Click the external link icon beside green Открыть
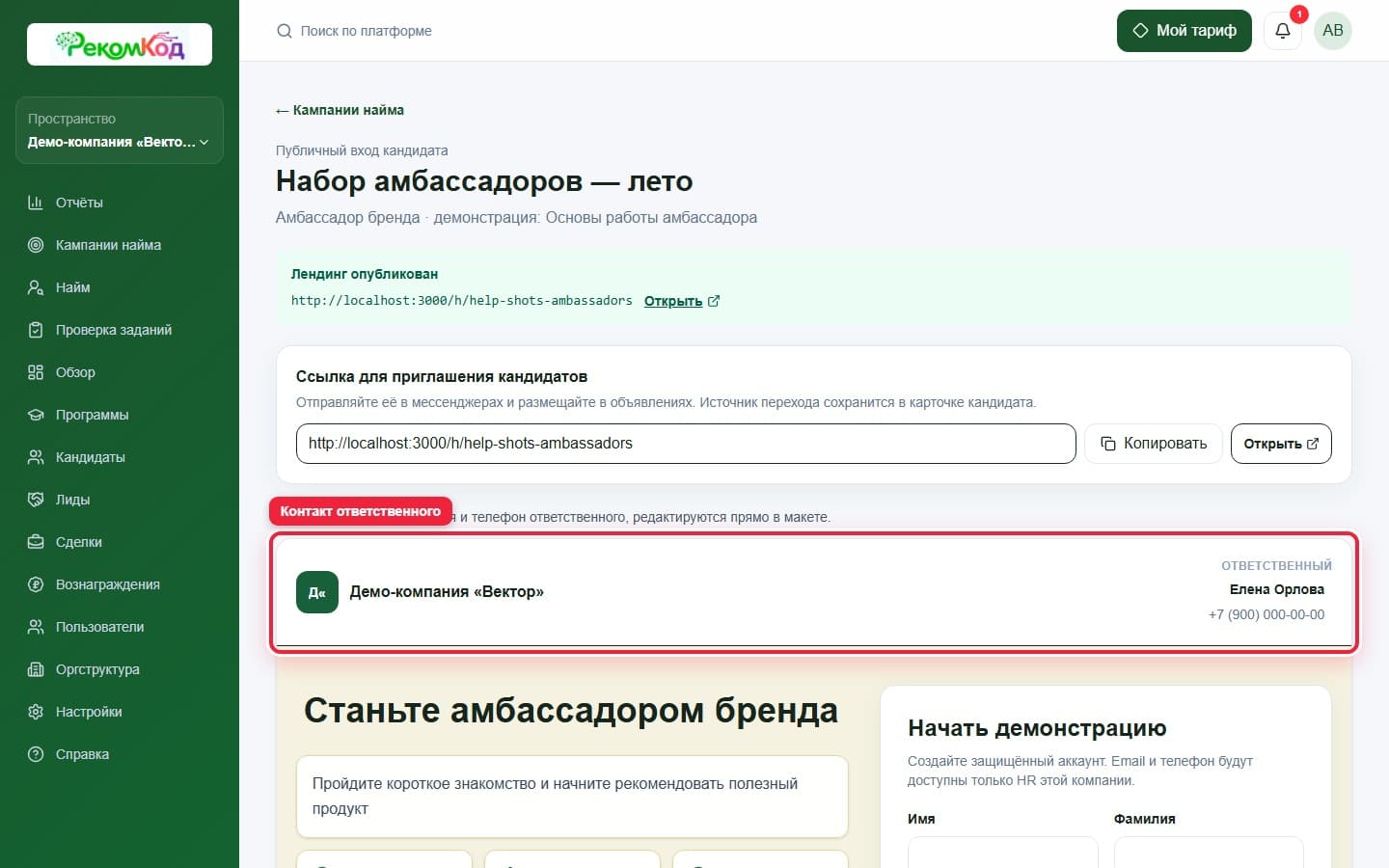The height and width of the screenshot is (868, 1389). pos(714,301)
